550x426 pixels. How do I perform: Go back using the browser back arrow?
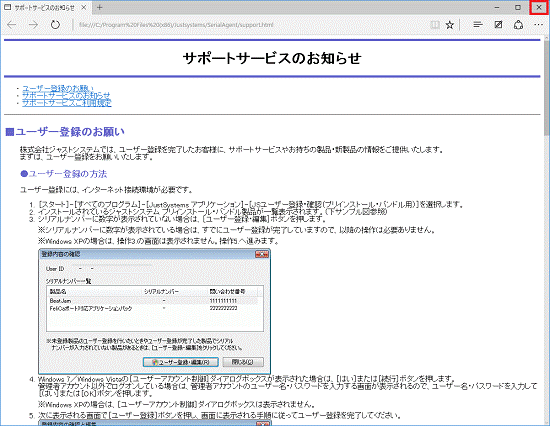click(x=12, y=25)
